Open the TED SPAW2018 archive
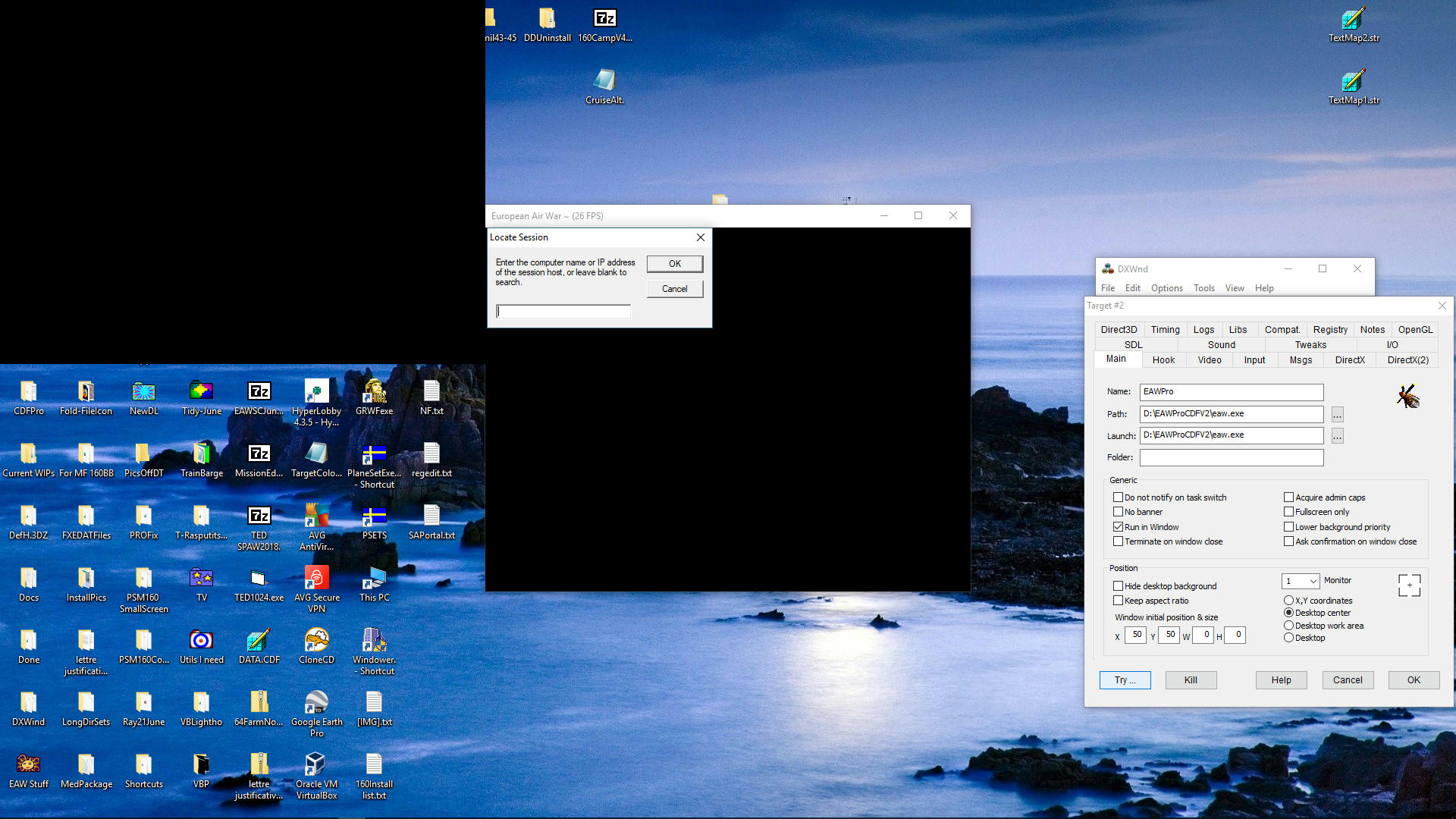The height and width of the screenshot is (819, 1456). click(259, 527)
